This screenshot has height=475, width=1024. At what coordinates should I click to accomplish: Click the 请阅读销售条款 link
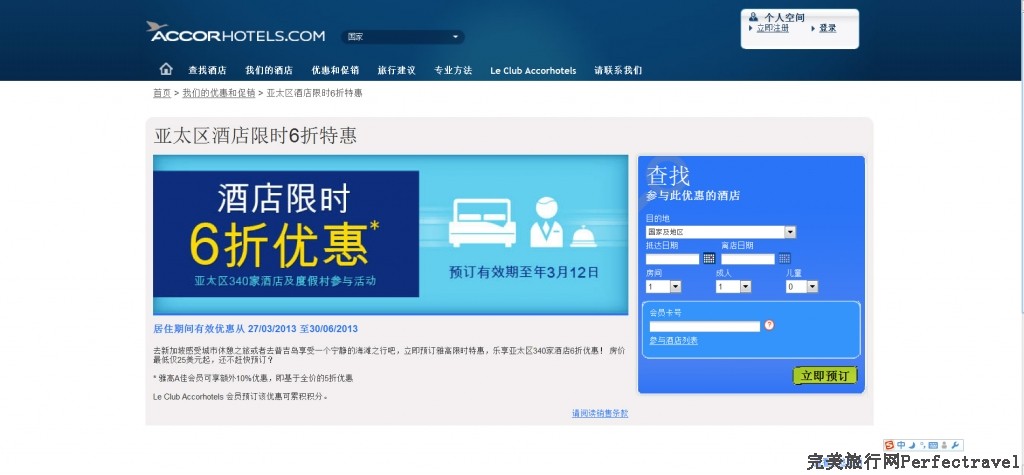tap(600, 414)
